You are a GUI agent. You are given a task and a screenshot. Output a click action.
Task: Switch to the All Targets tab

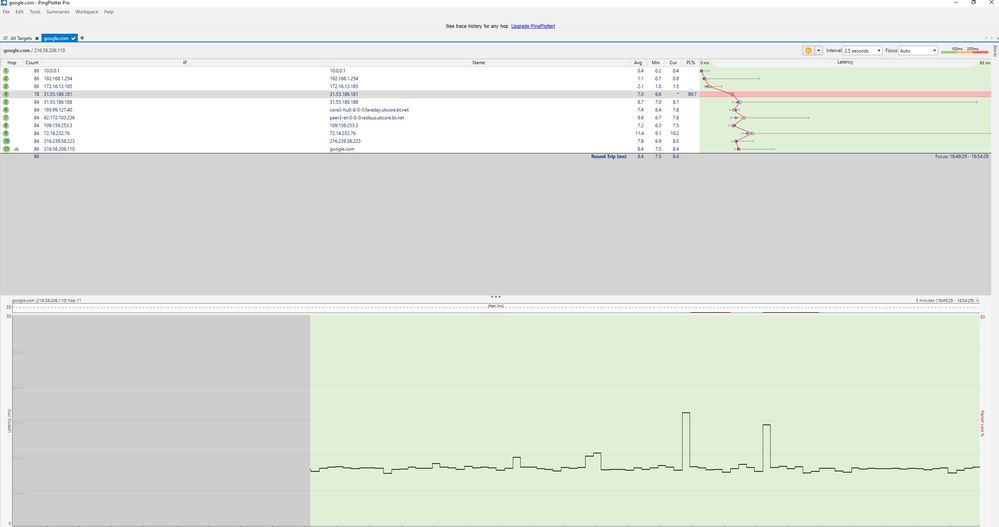click(20, 37)
